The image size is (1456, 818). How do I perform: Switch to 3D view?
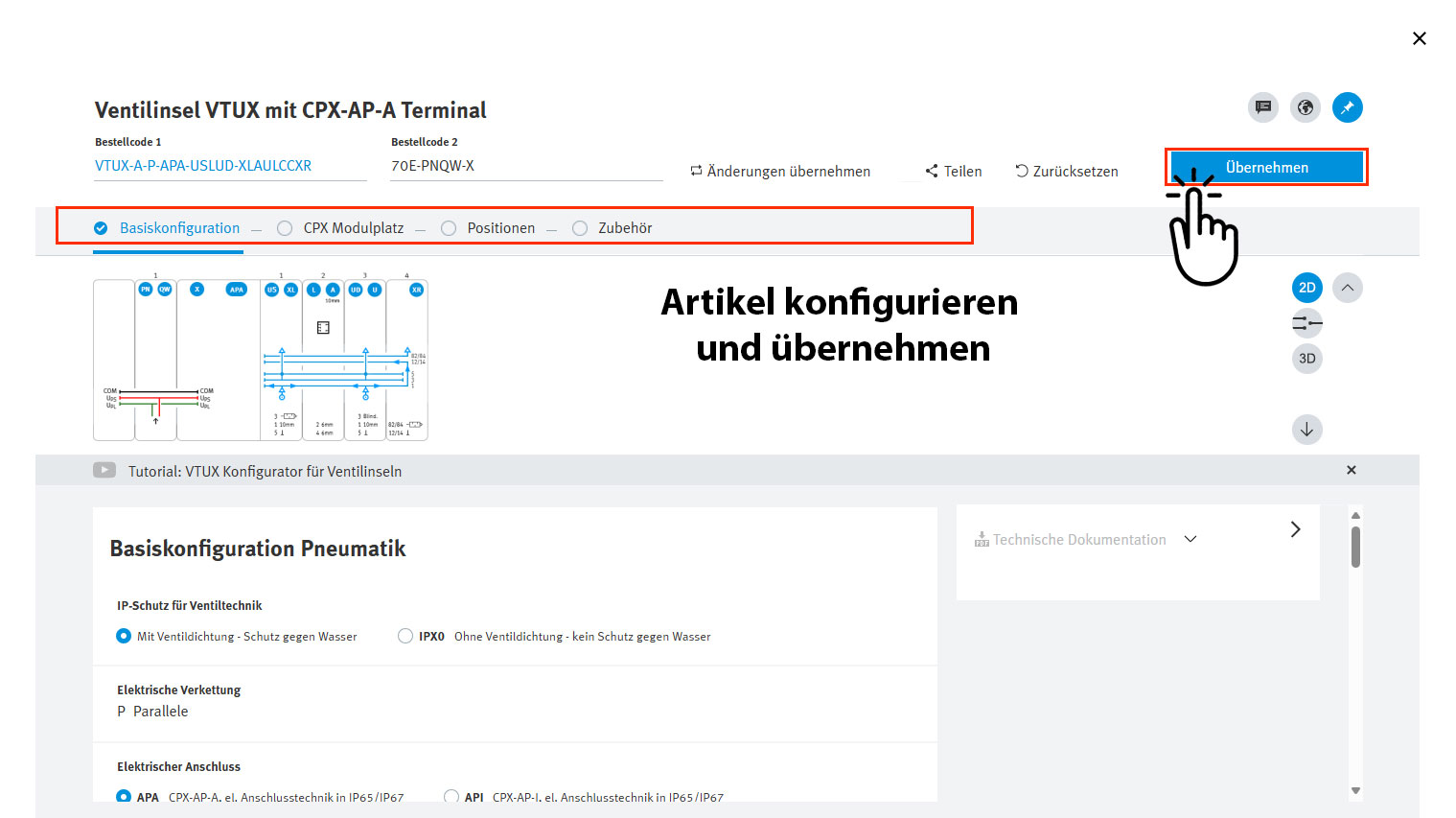pos(1306,359)
